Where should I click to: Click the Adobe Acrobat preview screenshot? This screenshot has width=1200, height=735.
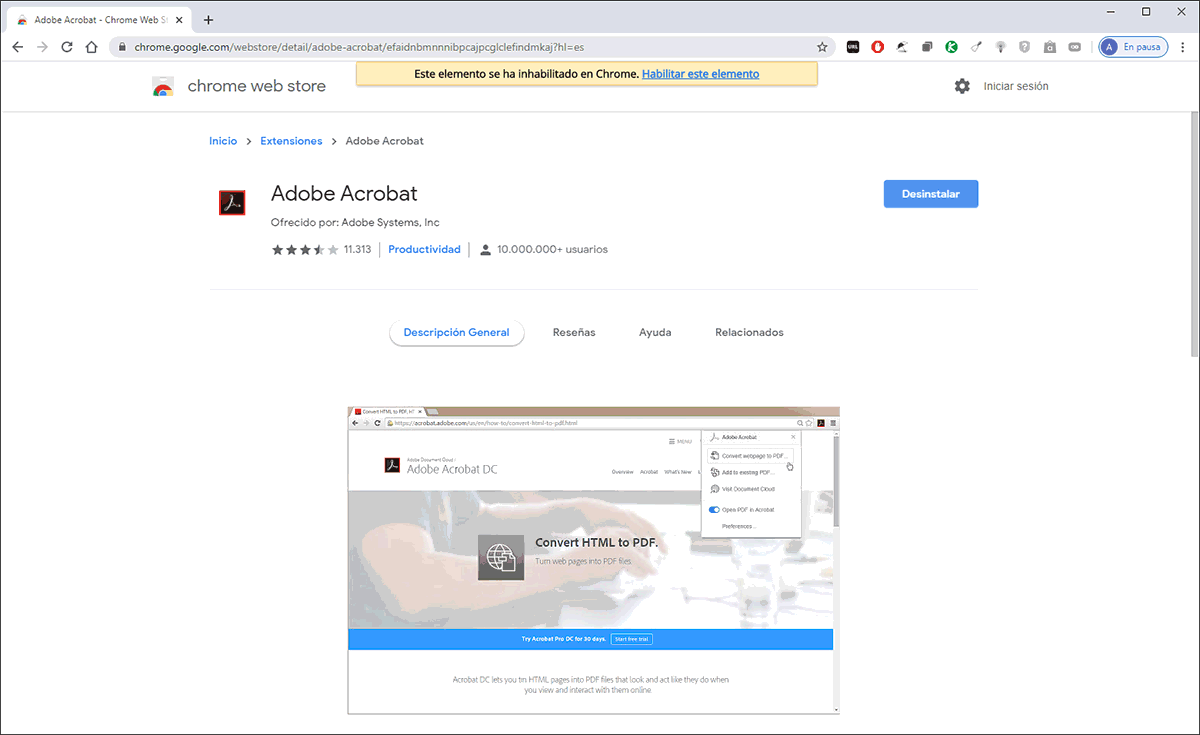tap(593, 560)
